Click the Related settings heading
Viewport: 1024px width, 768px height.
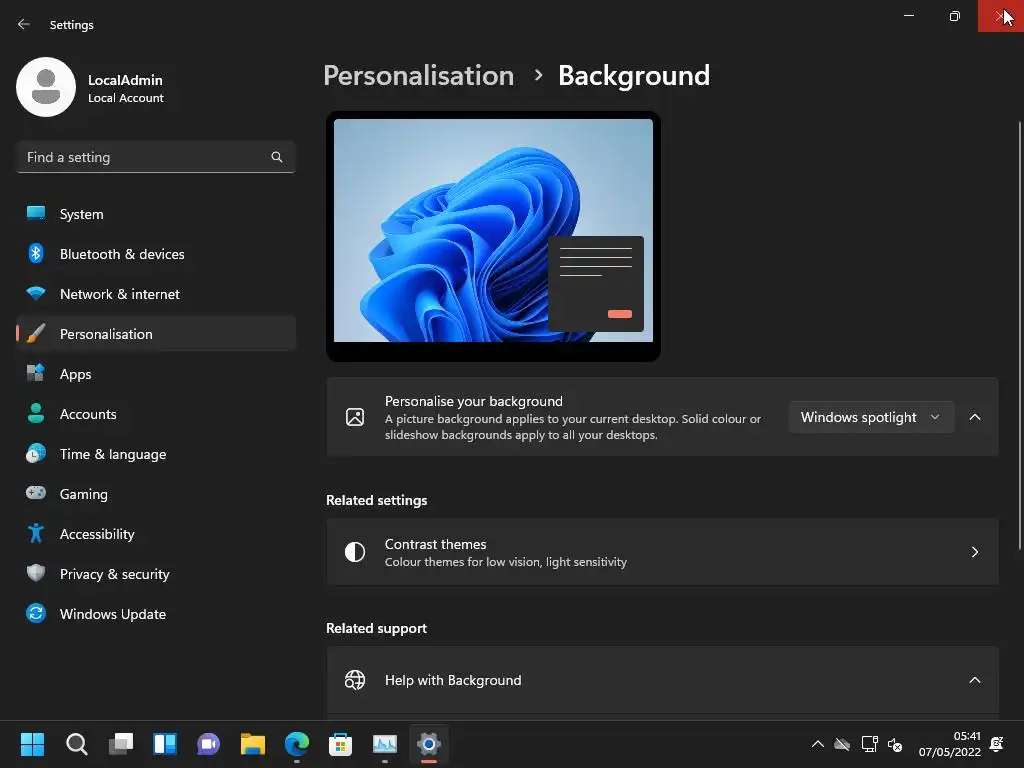377,500
